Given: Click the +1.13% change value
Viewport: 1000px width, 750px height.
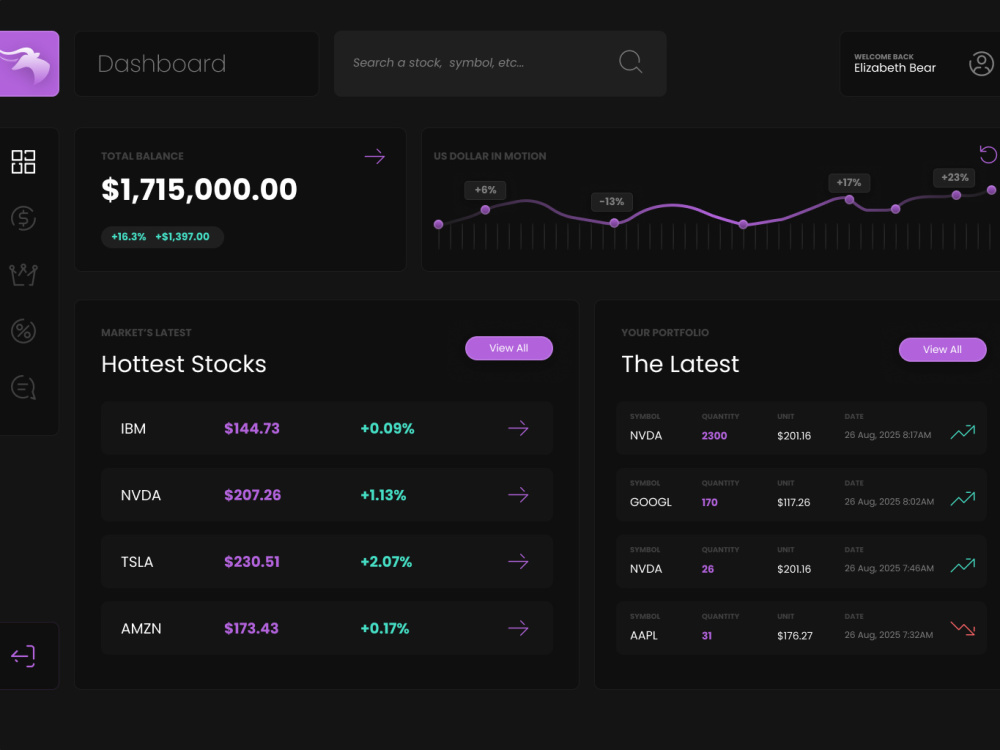Looking at the screenshot, I should click(383, 495).
